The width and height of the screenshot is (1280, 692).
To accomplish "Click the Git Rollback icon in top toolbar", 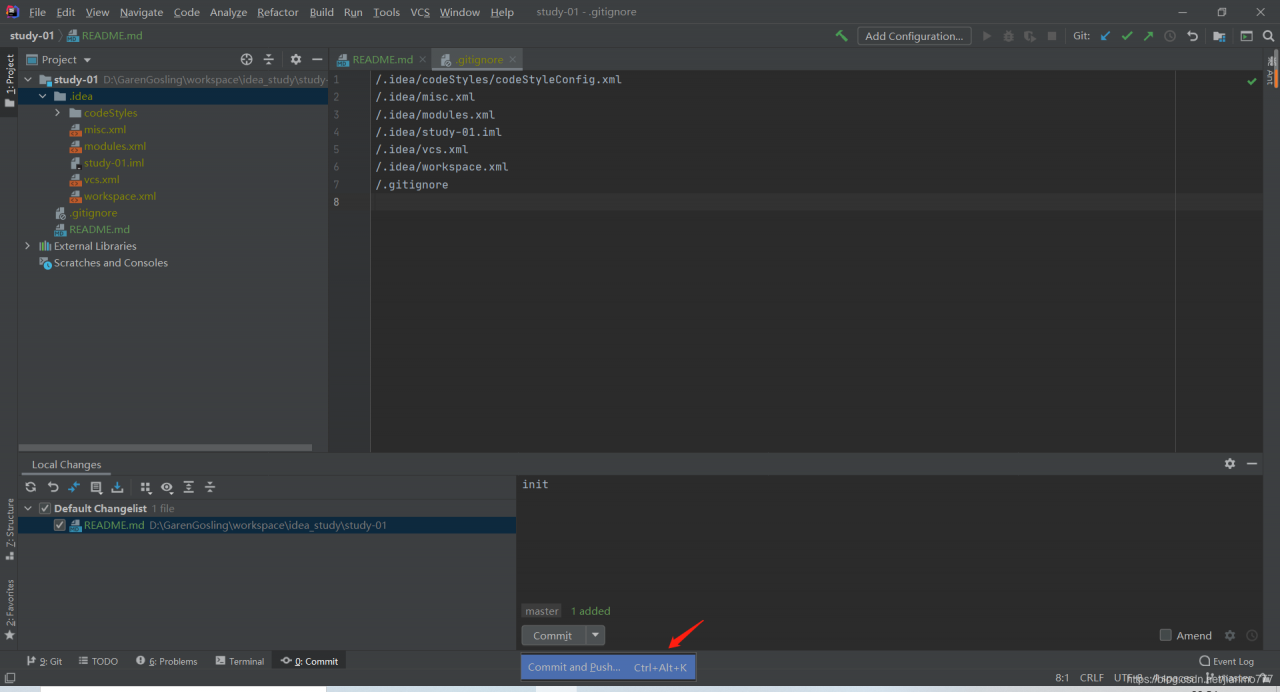I will point(1192,36).
